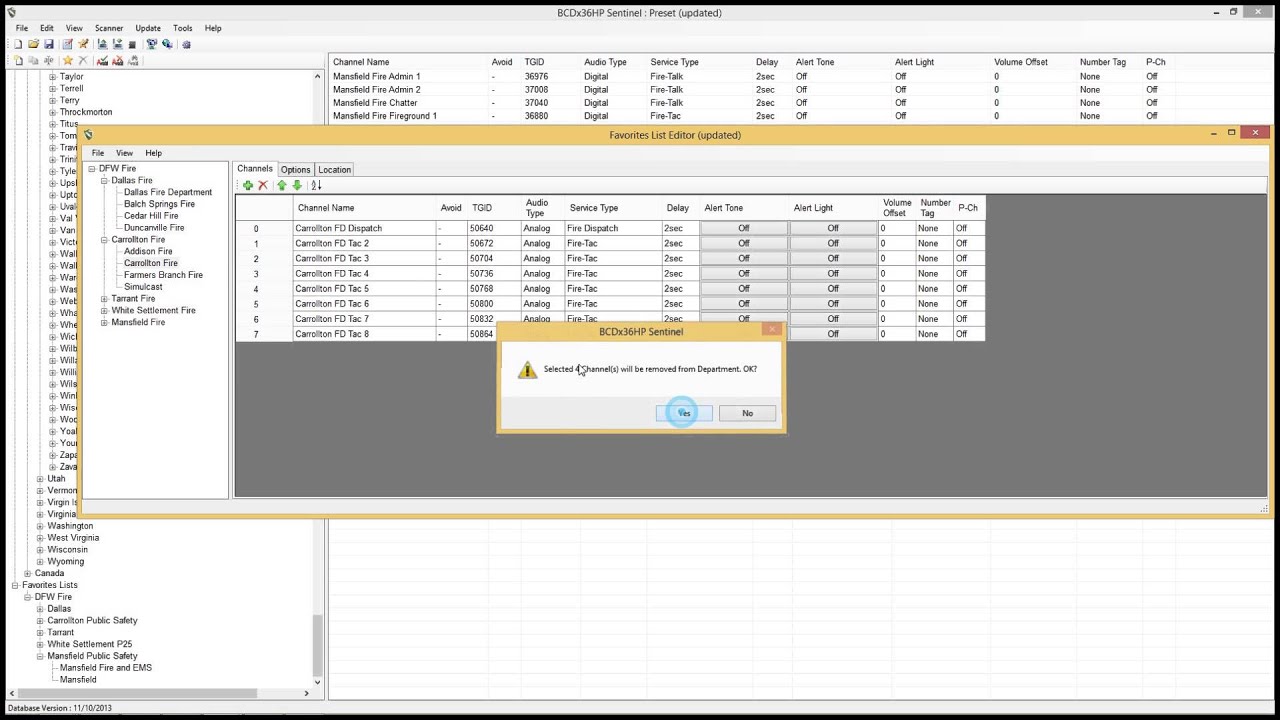1280x720 pixels.
Task: Click the Open folder icon in main toolbar
Action: (x=33, y=44)
